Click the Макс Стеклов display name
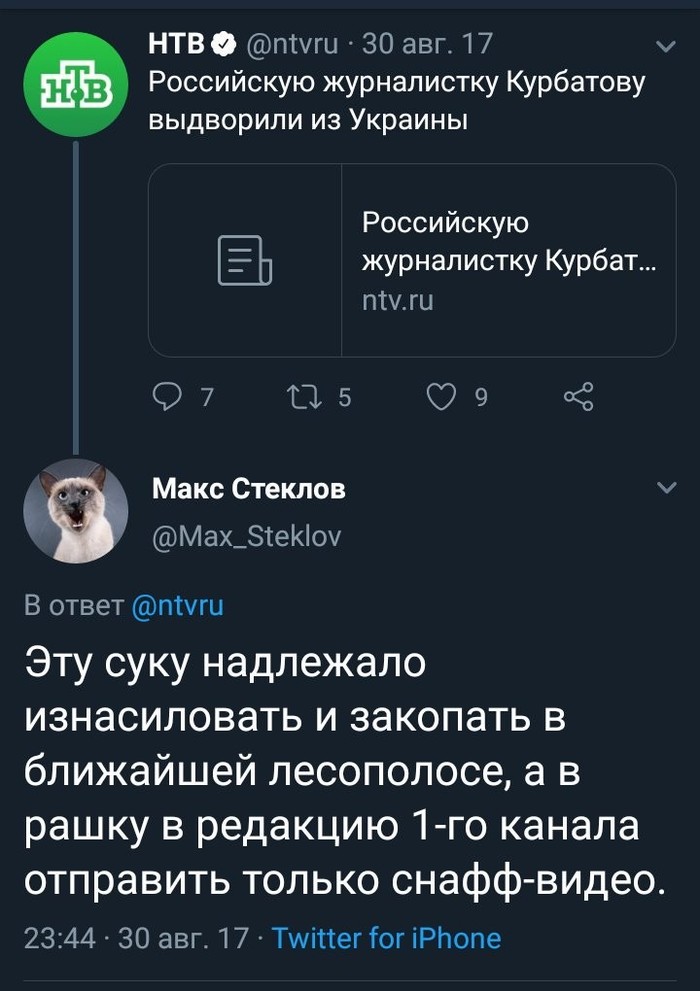This screenshot has height=991, width=700. click(249, 490)
